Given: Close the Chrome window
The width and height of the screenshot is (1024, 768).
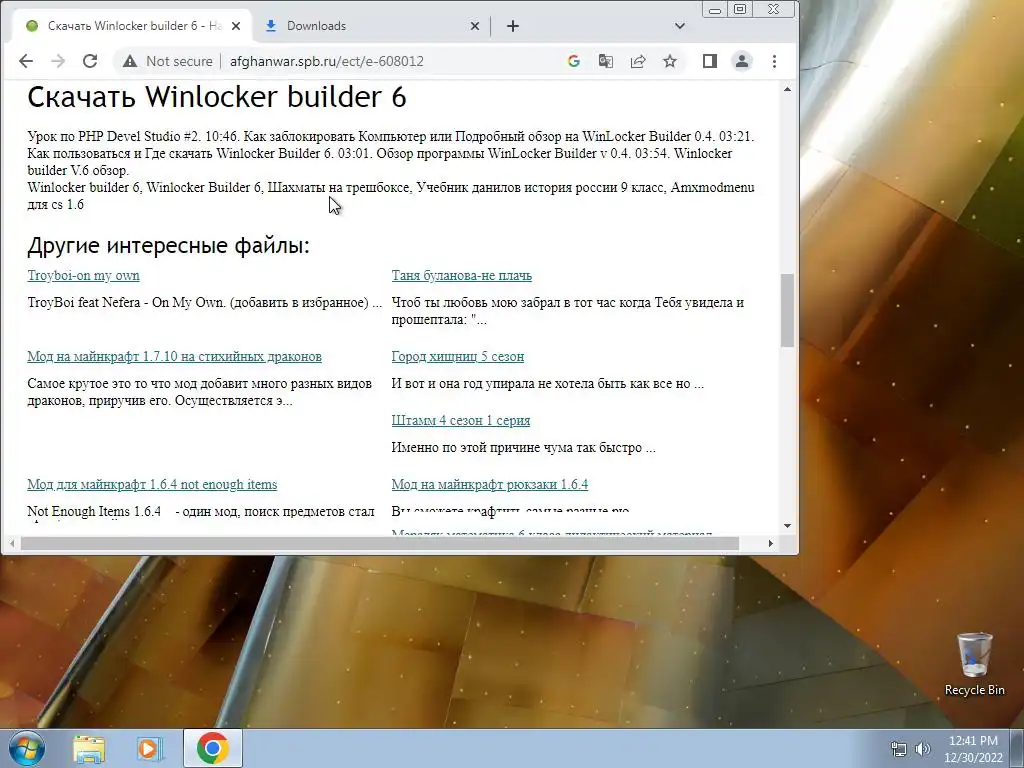Looking at the screenshot, I should [774, 9].
